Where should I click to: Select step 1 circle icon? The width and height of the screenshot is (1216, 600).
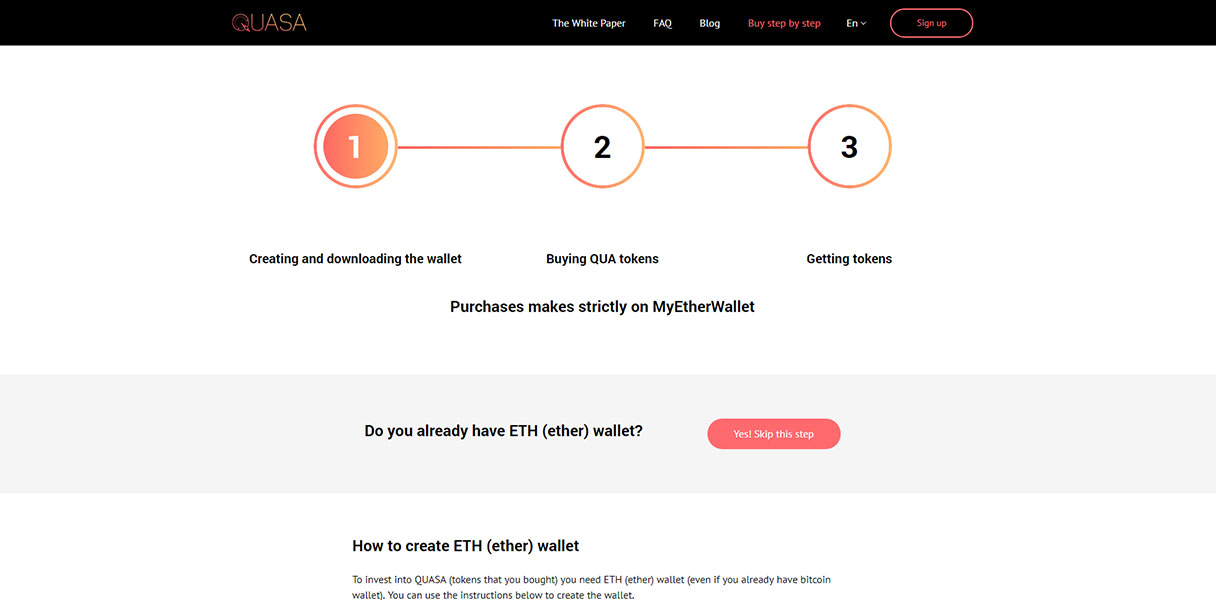pos(355,147)
